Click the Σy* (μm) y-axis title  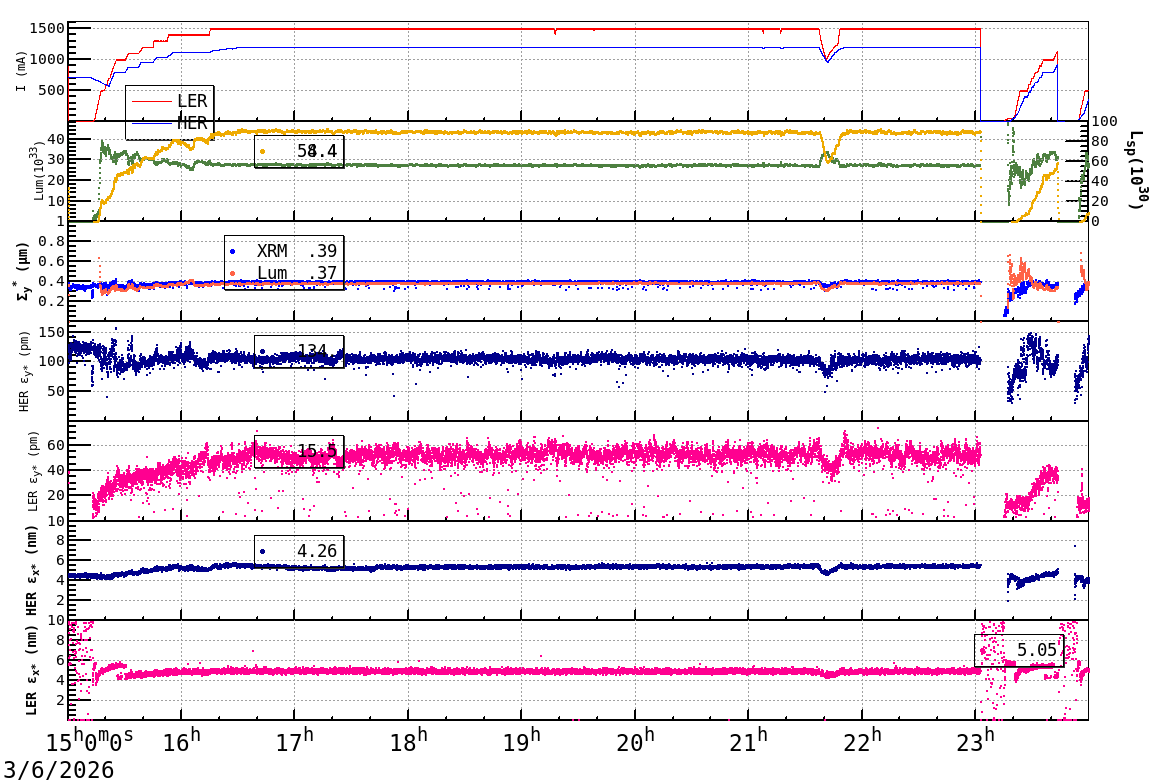click(x=21, y=270)
